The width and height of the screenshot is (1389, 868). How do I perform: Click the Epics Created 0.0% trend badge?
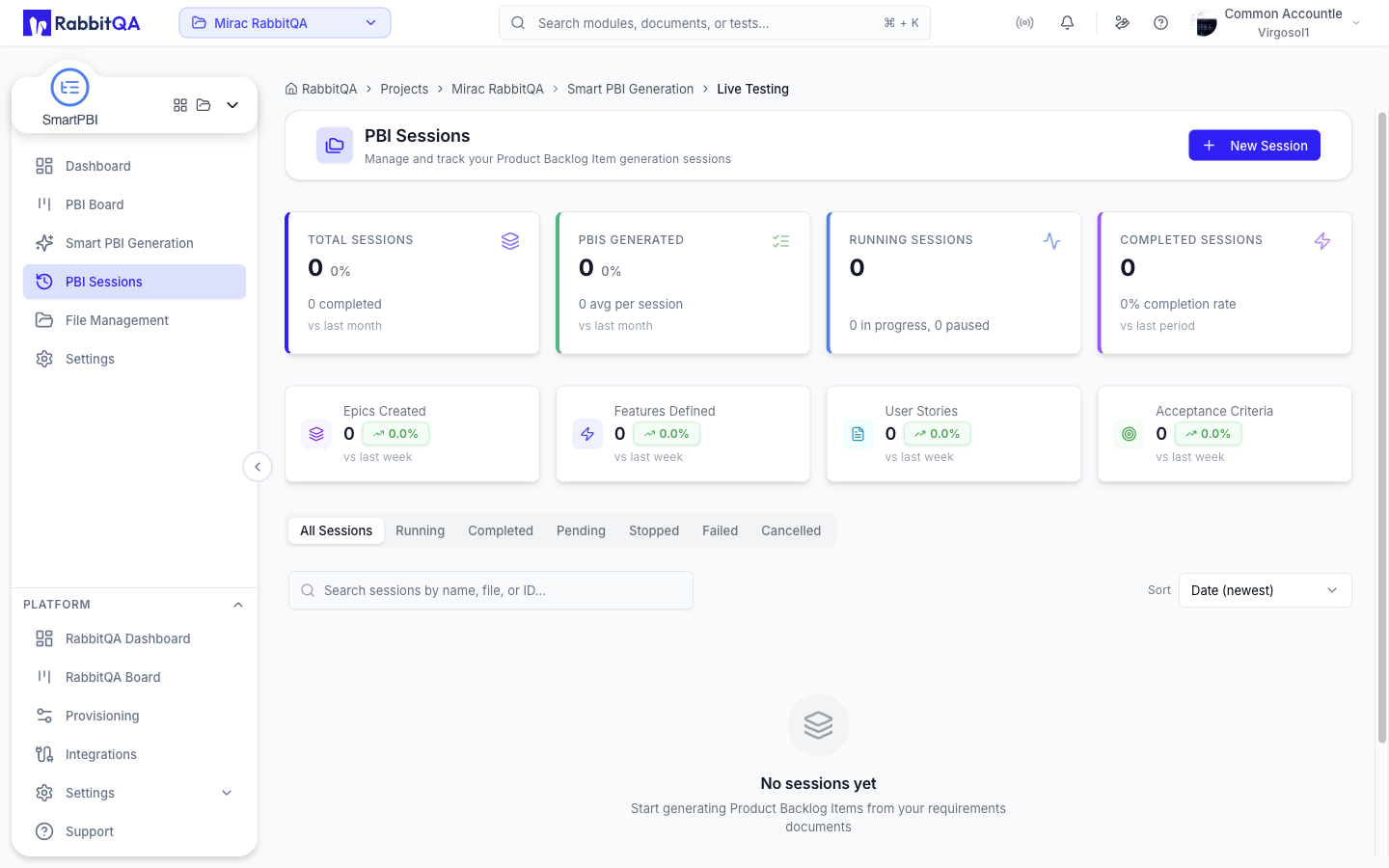pyautogui.click(x=396, y=434)
